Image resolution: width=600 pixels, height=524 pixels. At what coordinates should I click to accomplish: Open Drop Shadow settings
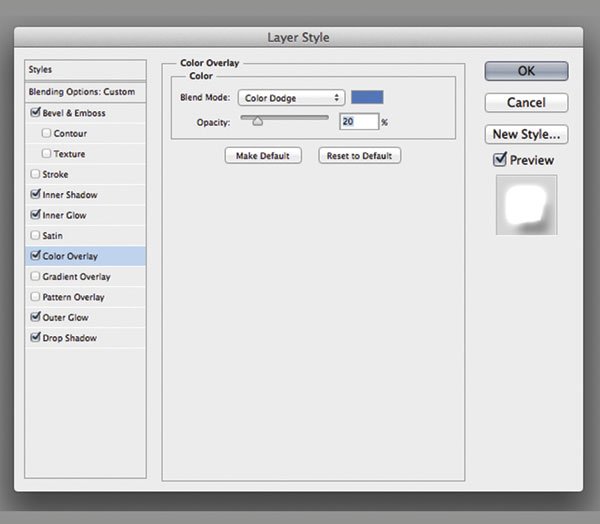click(69, 338)
